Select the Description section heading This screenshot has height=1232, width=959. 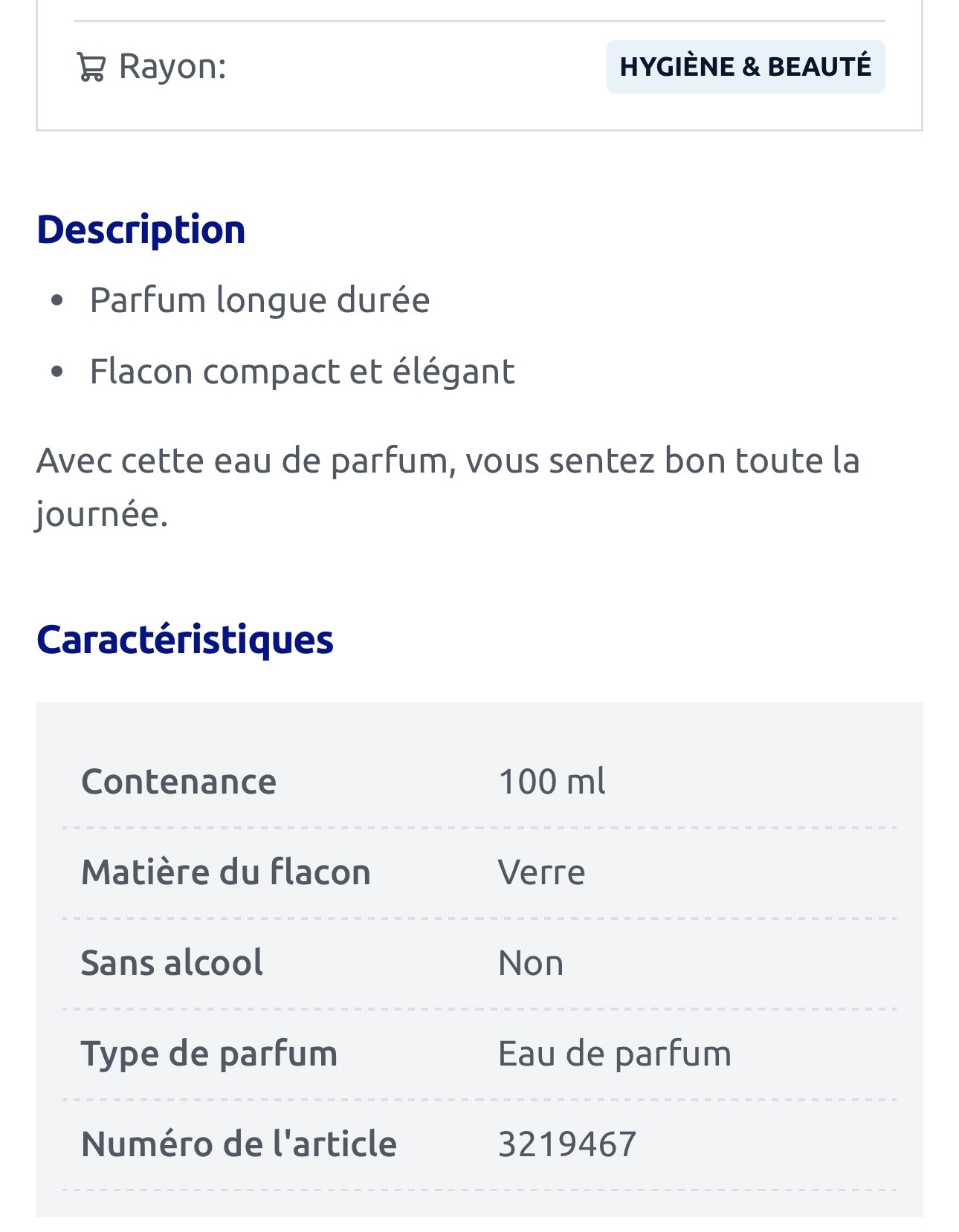tap(141, 229)
